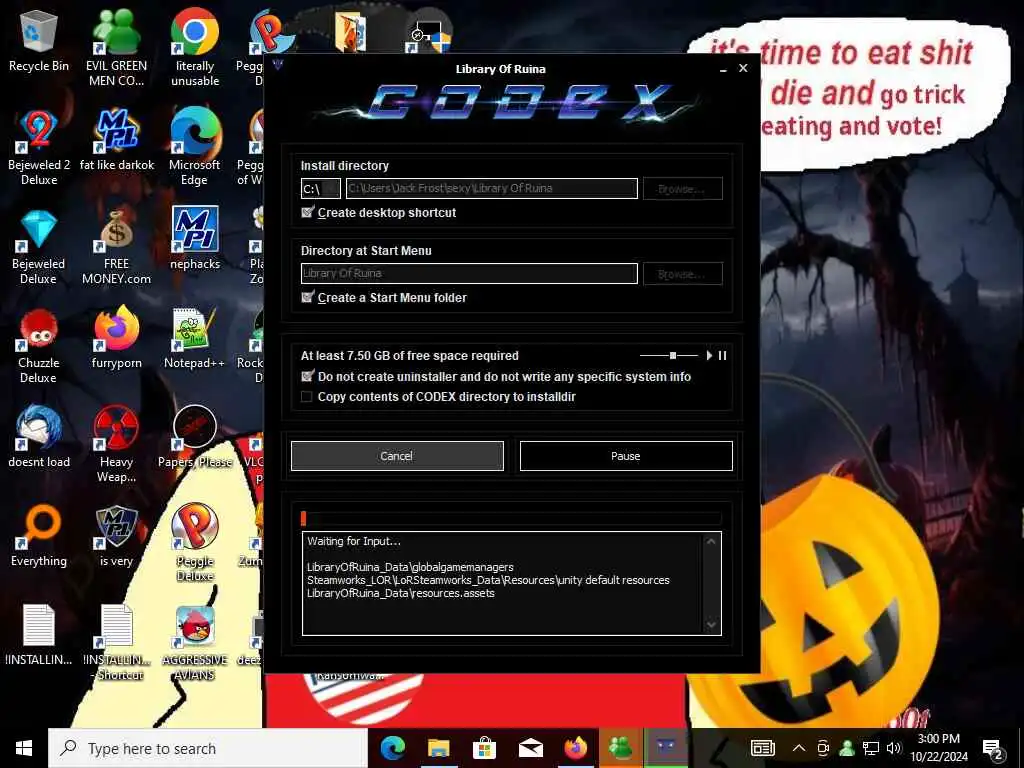The height and width of the screenshot is (768, 1024).
Task: Open Firefox from the taskbar
Action: click(575, 748)
